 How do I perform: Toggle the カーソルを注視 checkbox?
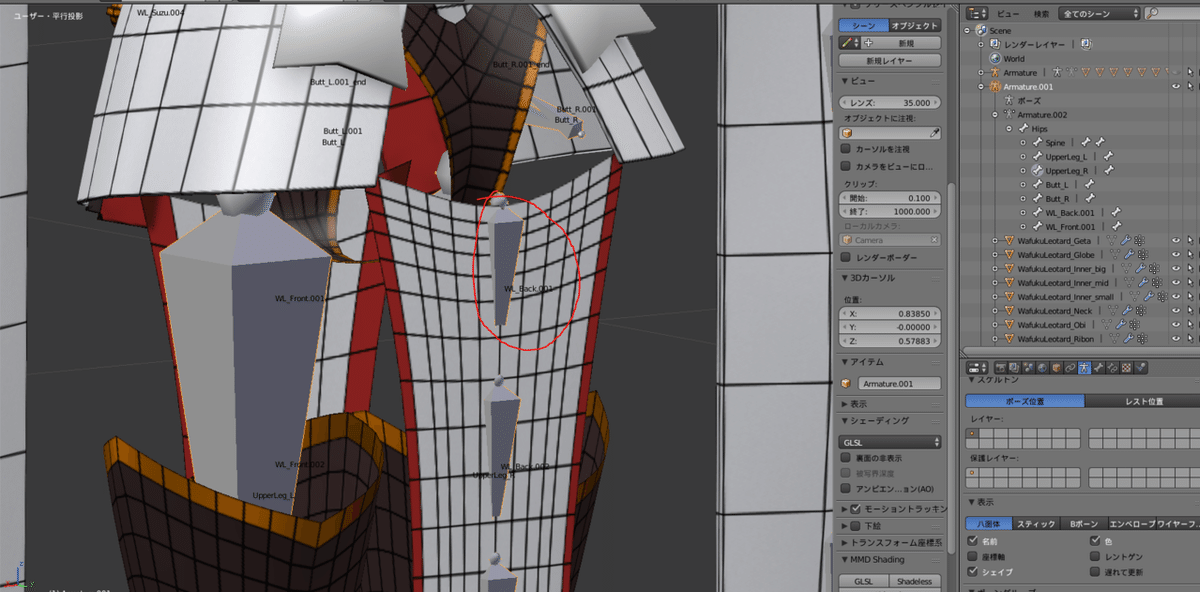pyautogui.click(x=846, y=149)
